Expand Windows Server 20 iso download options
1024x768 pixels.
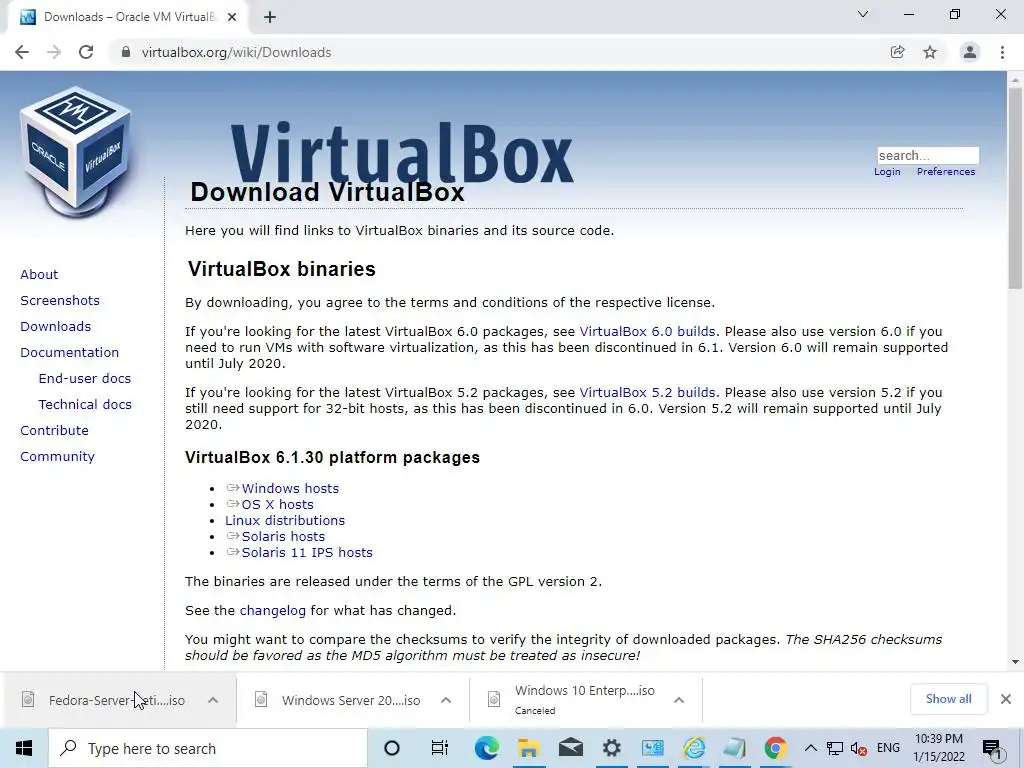pyautogui.click(x=446, y=700)
